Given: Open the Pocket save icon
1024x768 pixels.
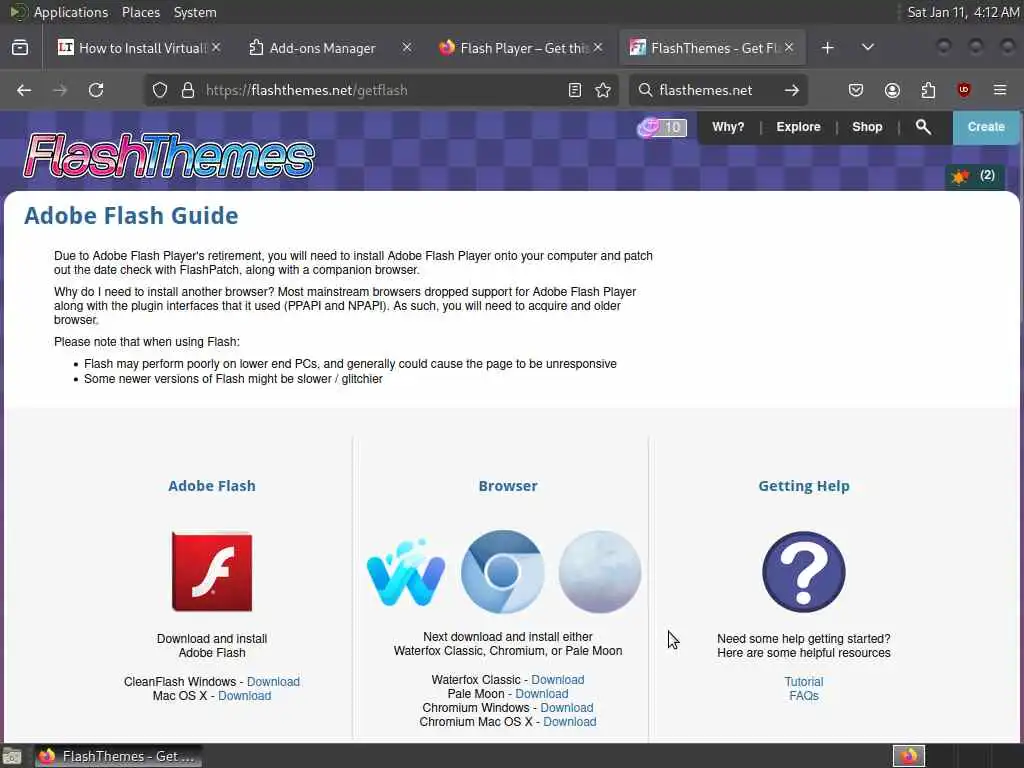Looking at the screenshot, I should click(x=856, y=90).
